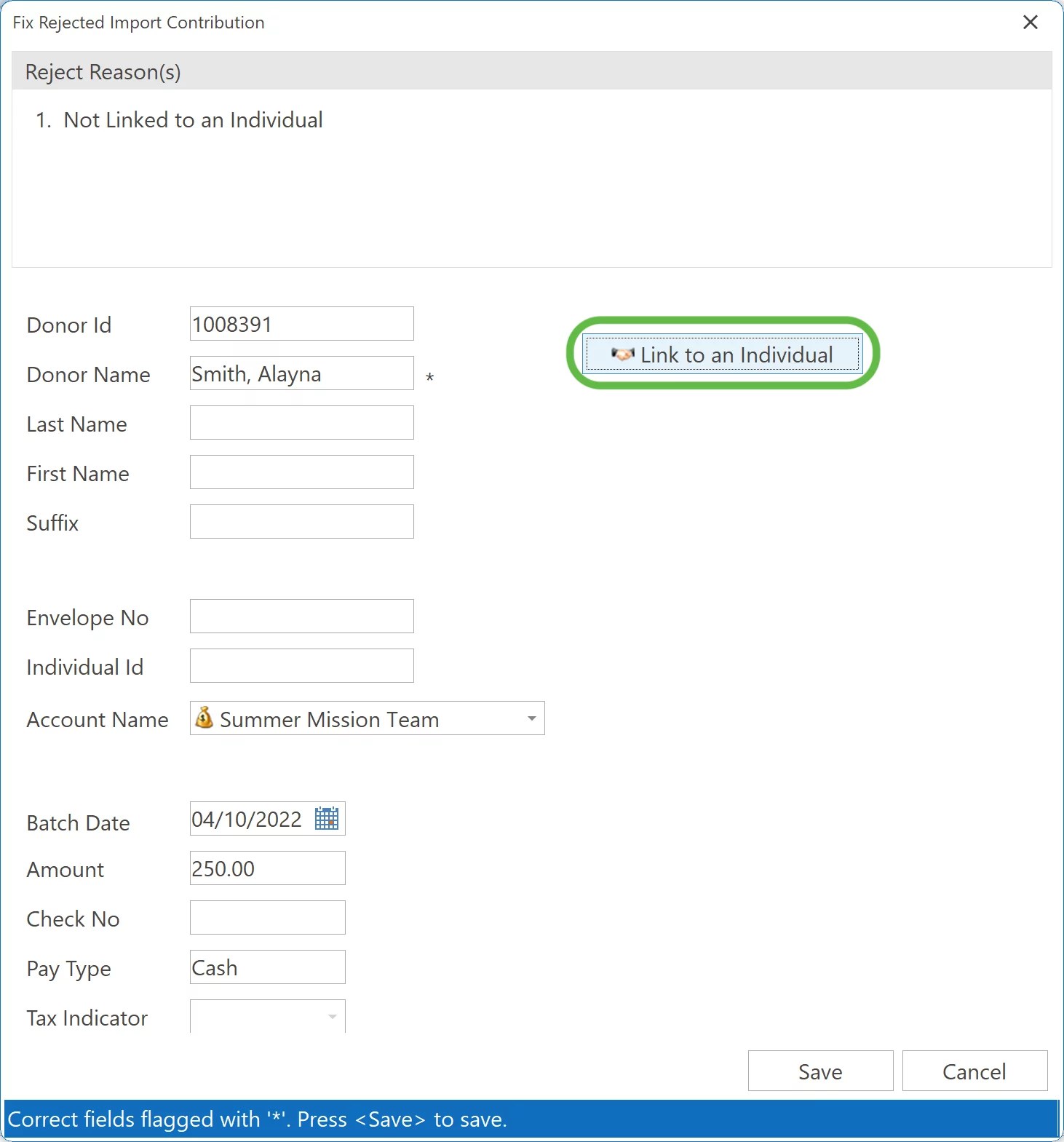The height and width of the screenshot is (1142, 1064).
Task: Select the First Name input box
Action: pos(302,472)
